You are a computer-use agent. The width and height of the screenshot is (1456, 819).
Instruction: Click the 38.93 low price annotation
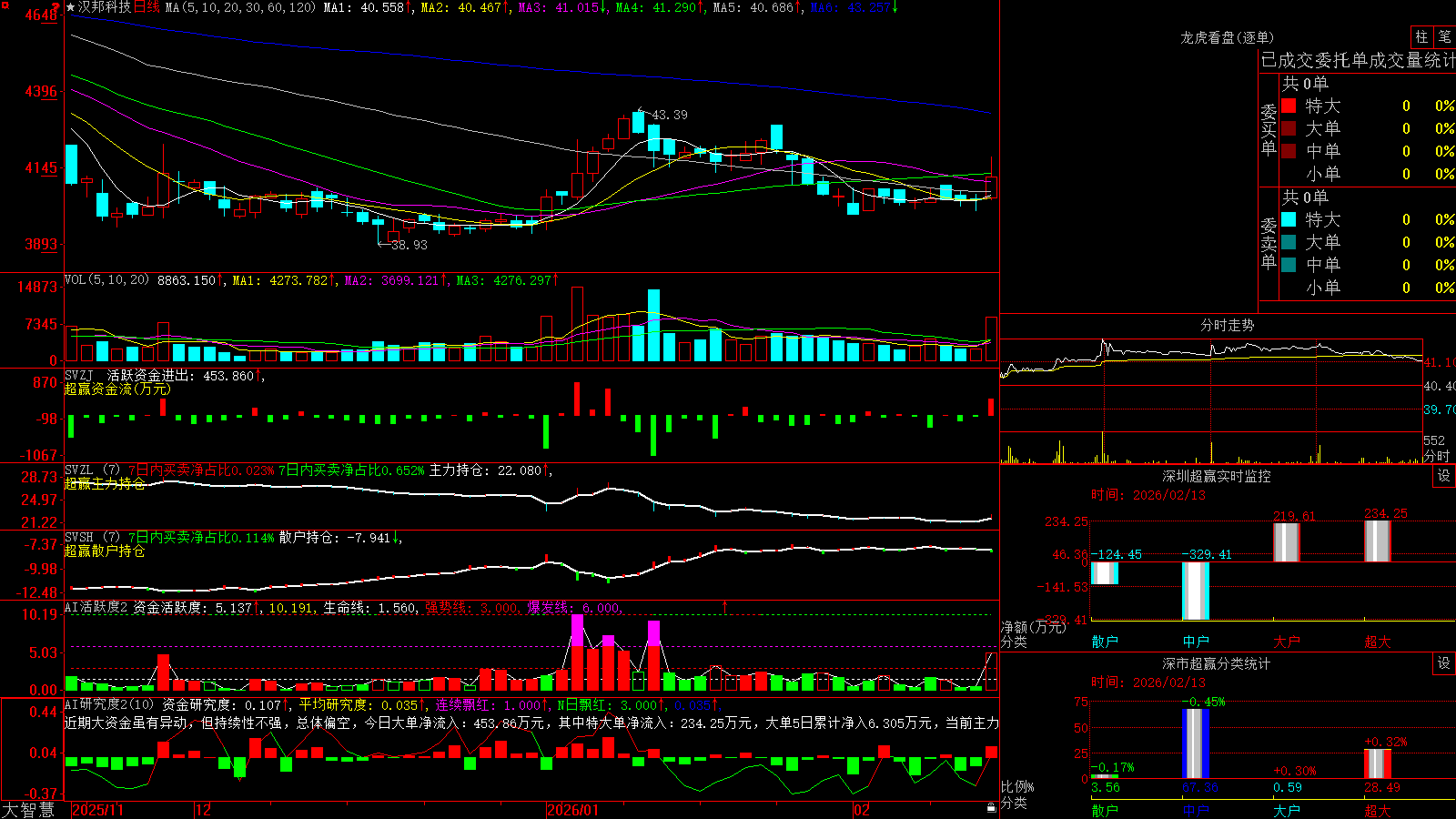[x=409, y=245]
